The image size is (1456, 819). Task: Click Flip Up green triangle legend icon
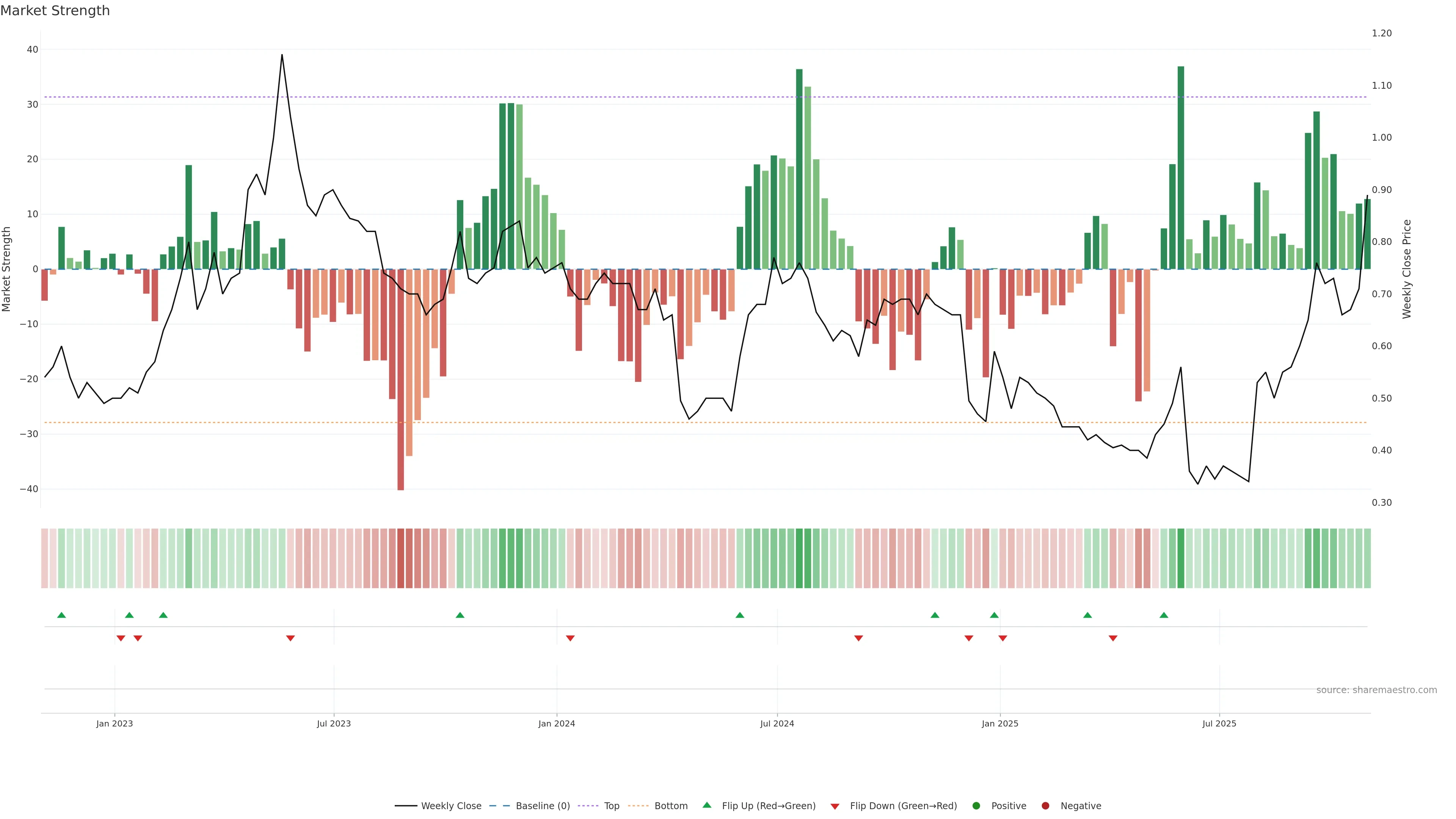pos(706,805)
